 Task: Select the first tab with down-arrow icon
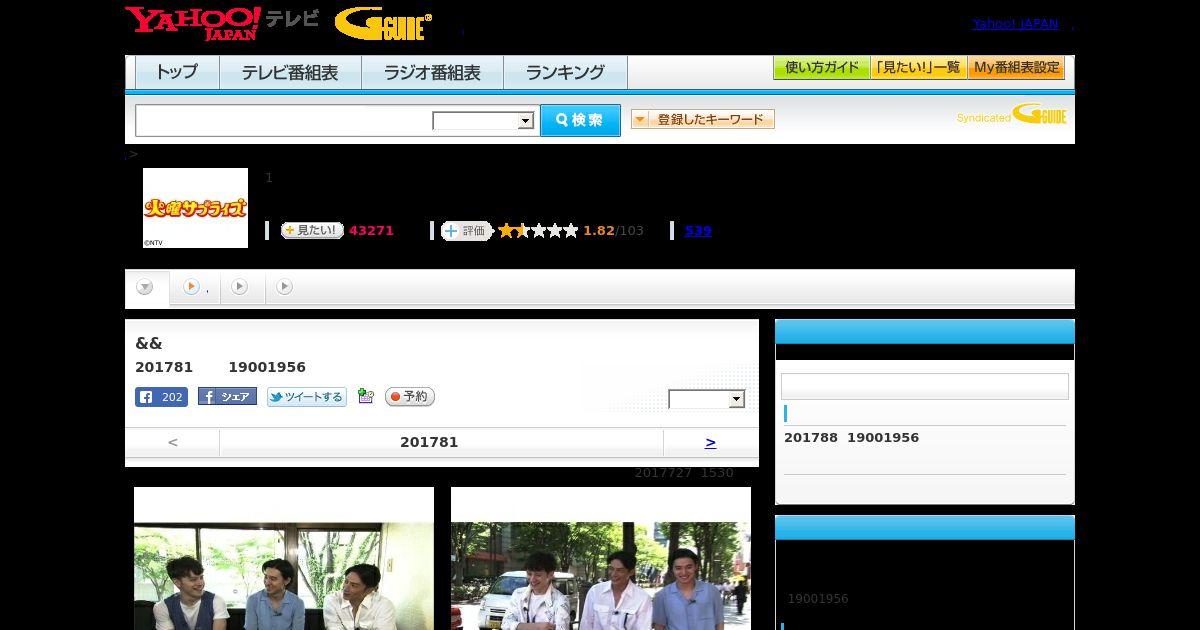[x=146, y=287]
